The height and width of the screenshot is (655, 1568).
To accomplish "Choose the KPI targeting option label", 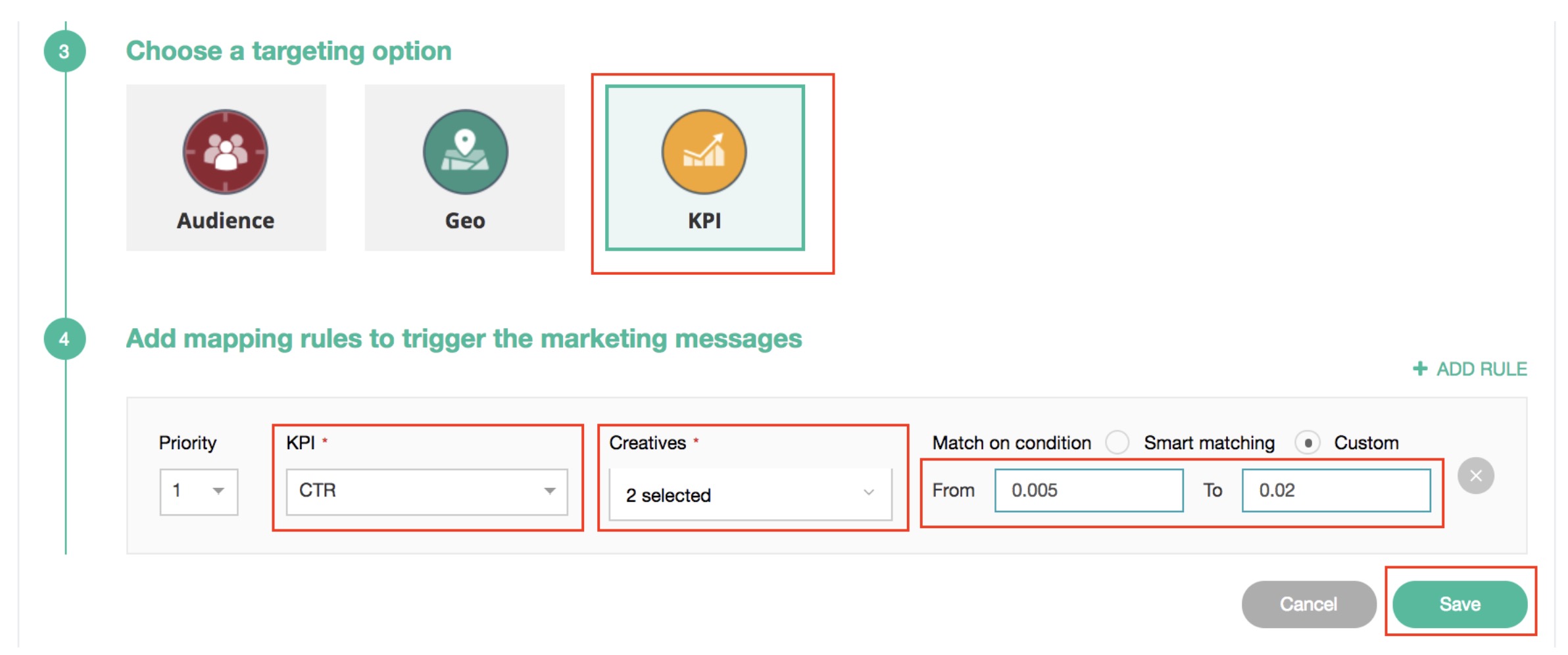I will click(704, 221).
